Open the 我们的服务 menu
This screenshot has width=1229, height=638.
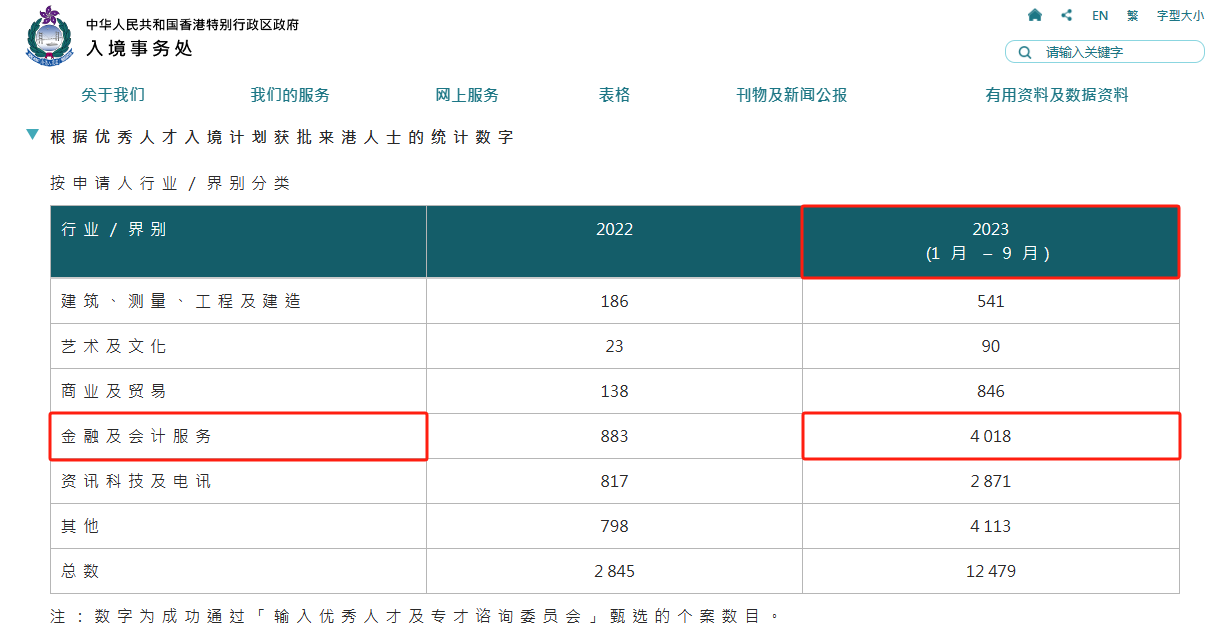click(x=290, y=95)
